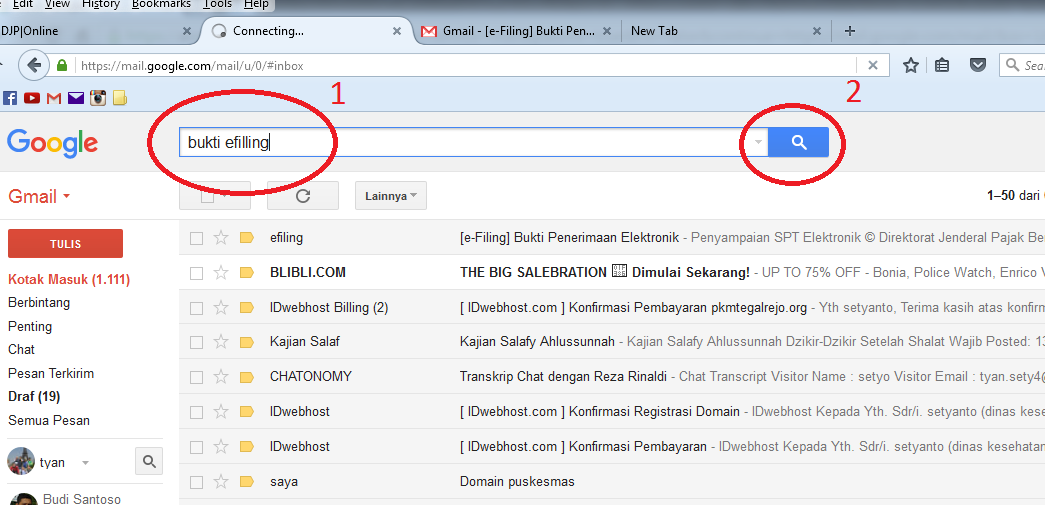Open Kotak Masuk (1.111) folder
Screen dimensions: 1045x505
69,280
